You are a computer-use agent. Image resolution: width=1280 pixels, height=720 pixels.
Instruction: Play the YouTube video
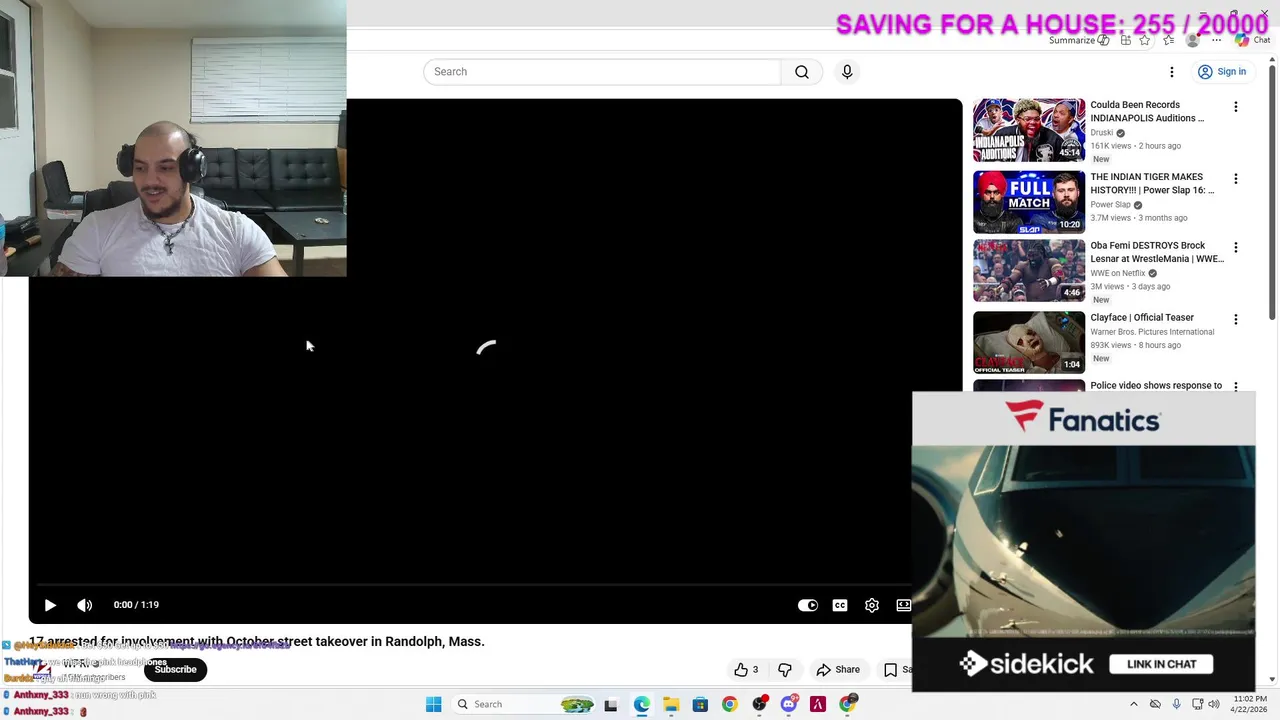pyautogui.click(x=50, y=605)
